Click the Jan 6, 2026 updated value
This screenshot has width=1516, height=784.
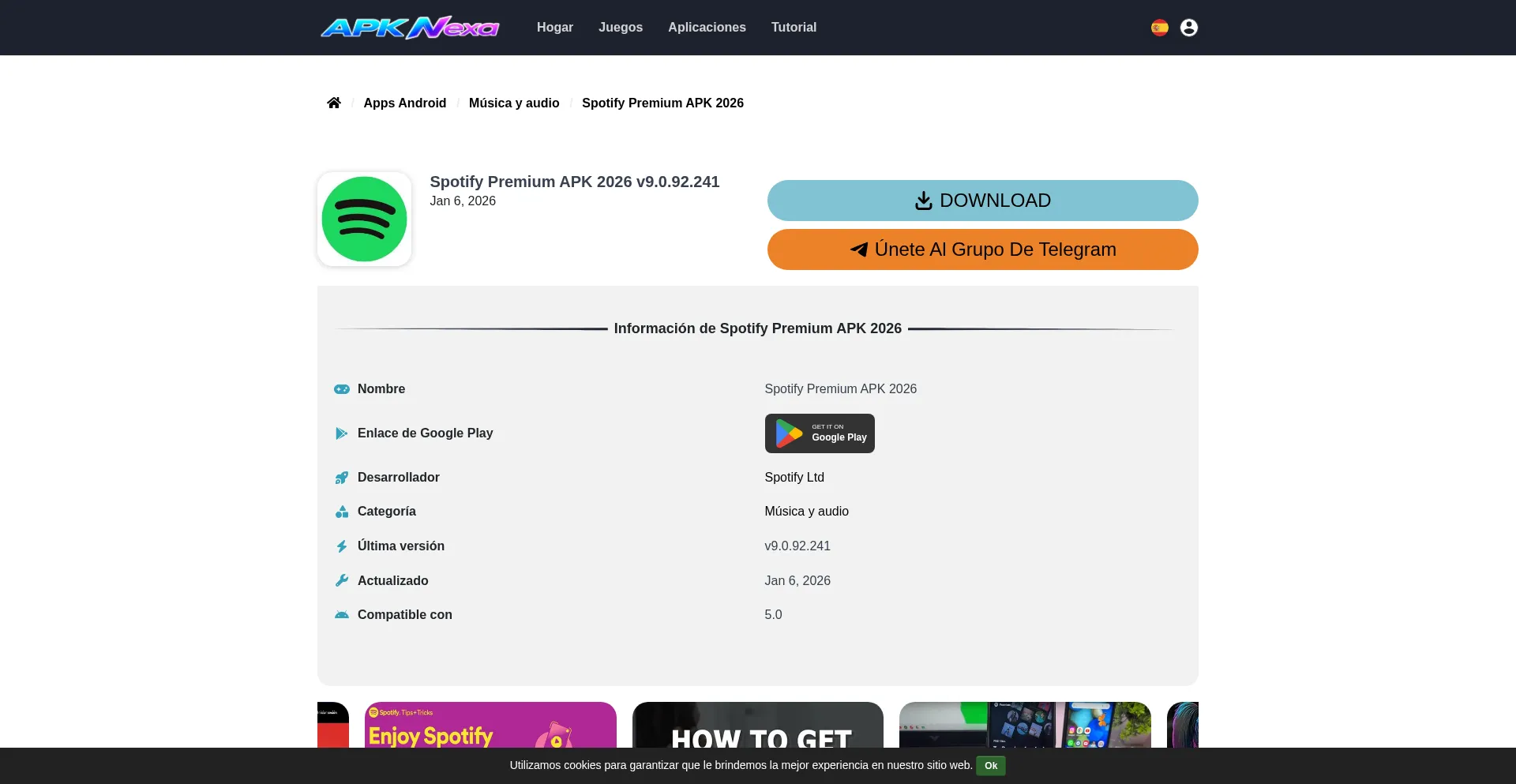pos(797,580)
